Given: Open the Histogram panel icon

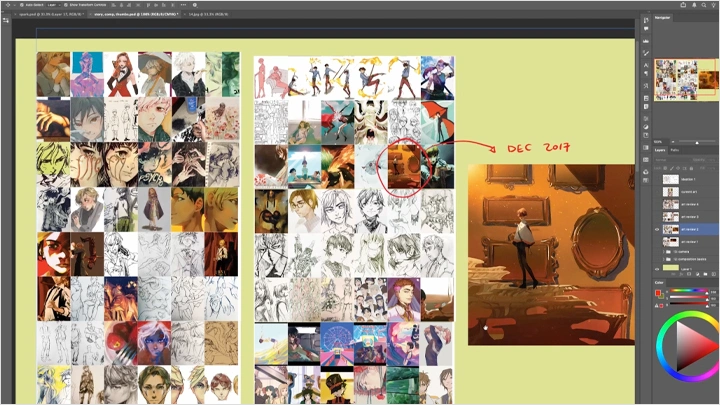Looking at the screenshot, I should coord(646,41).
